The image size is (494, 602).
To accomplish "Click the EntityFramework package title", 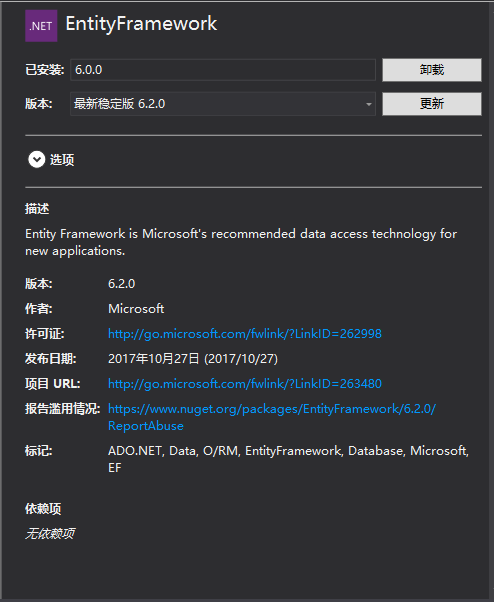I will click(x=141, y=24).
